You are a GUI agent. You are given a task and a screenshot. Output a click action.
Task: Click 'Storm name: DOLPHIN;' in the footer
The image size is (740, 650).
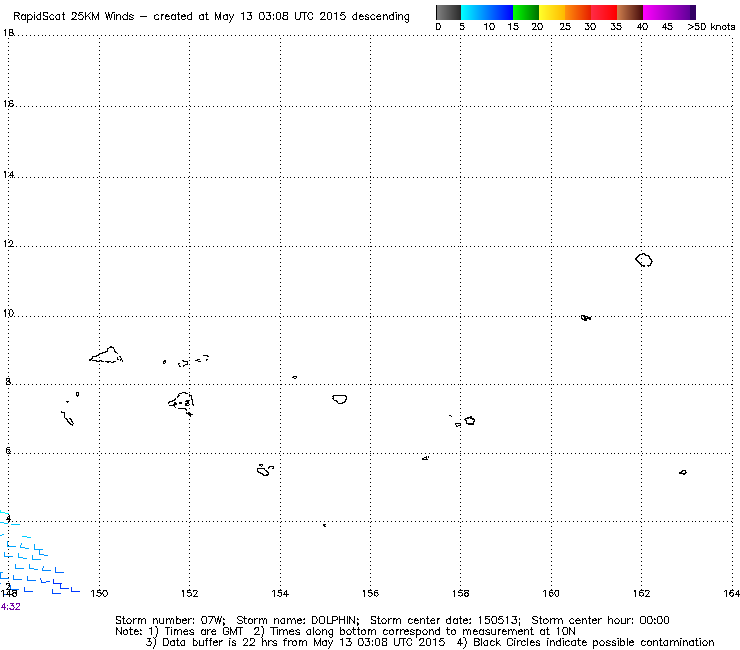[298, 620]
